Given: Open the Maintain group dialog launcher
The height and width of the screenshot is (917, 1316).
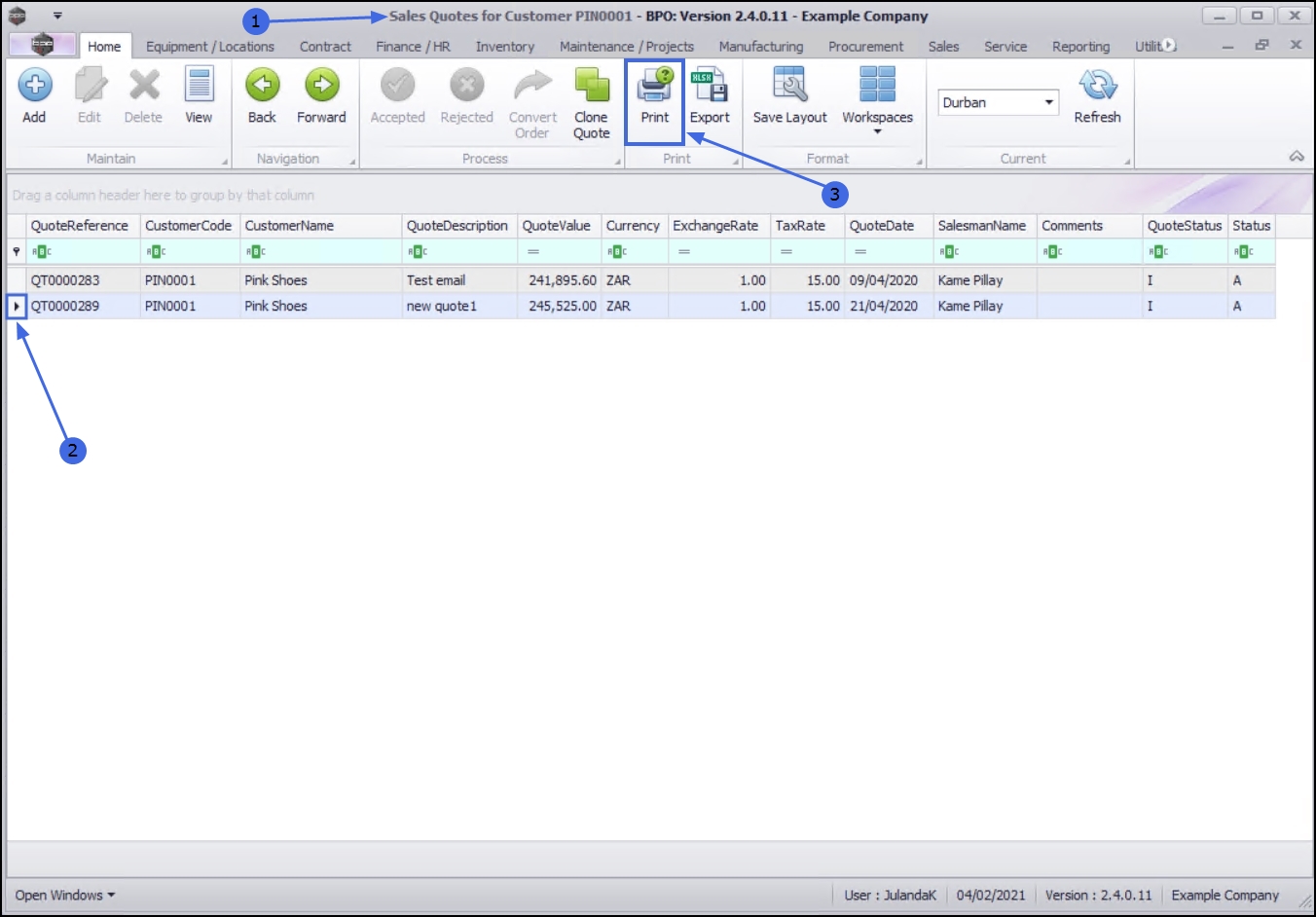Looking at the screenshot, I should tap(225, 162).
